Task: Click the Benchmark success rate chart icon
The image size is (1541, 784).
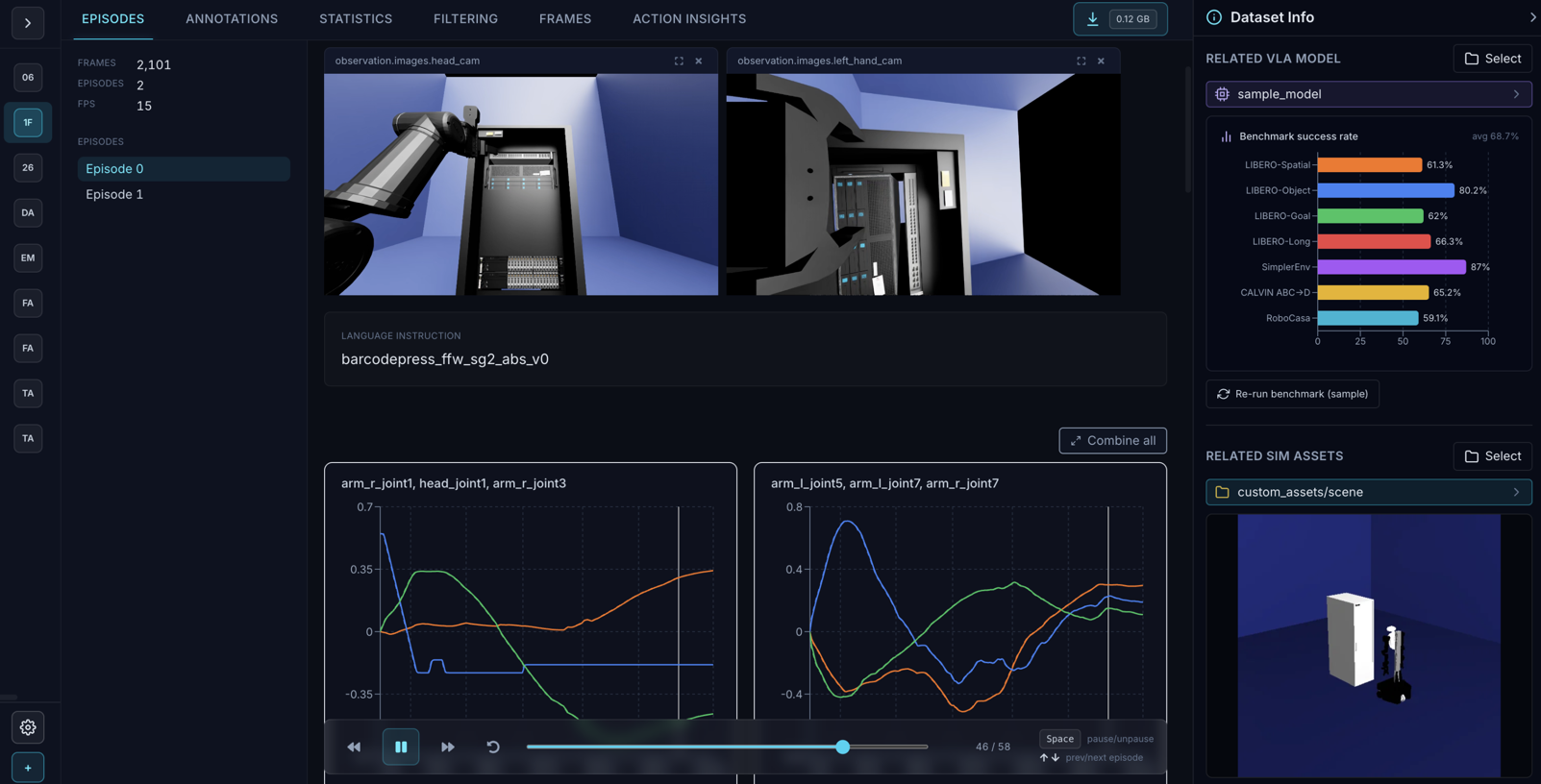Action: [x=1226, y=136]
